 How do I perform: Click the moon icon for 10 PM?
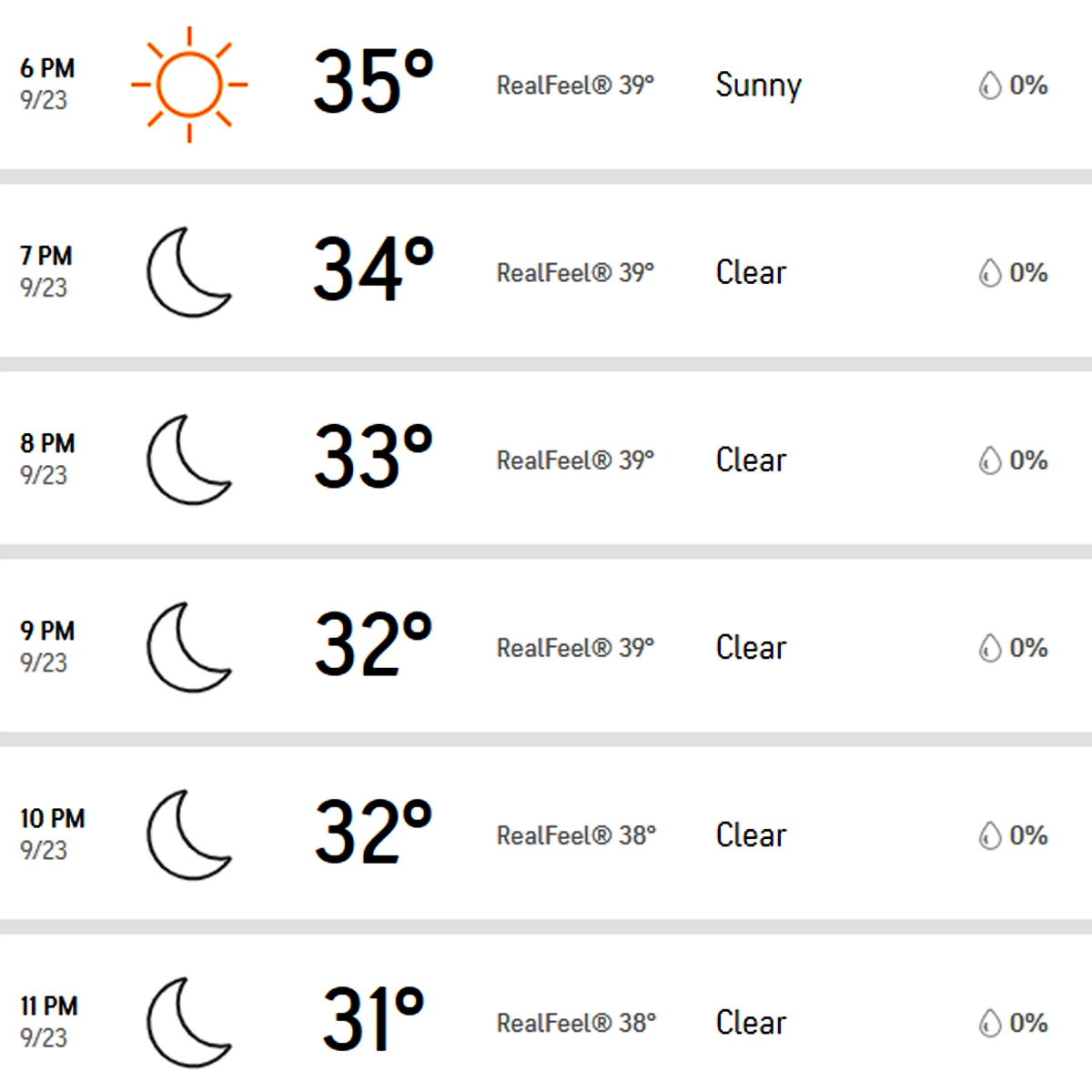point(188,834)
